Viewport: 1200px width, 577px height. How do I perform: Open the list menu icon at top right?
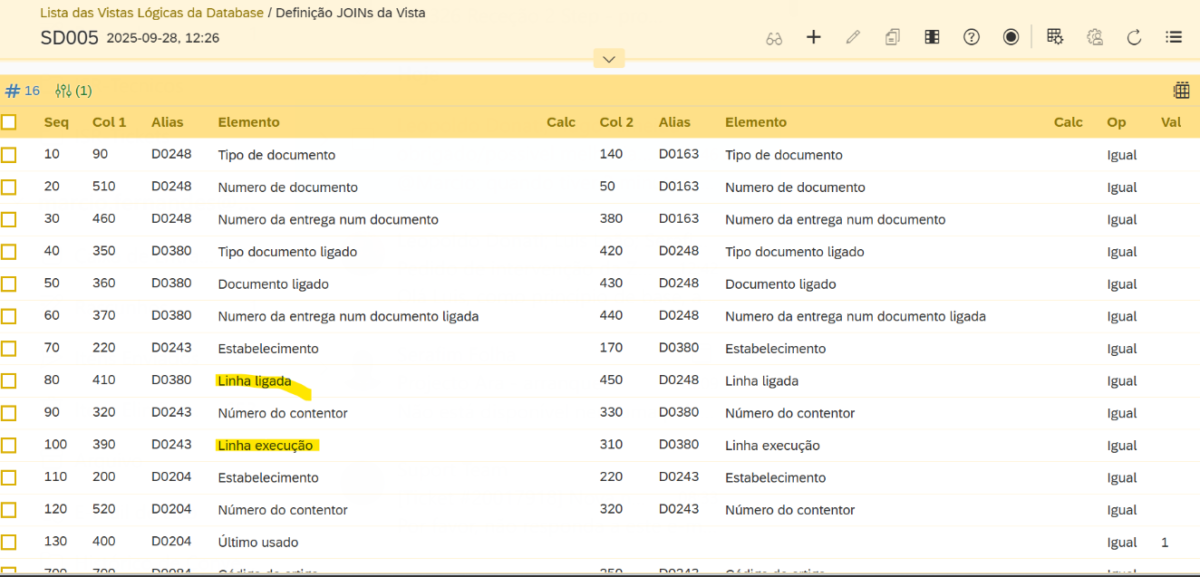1174,37
